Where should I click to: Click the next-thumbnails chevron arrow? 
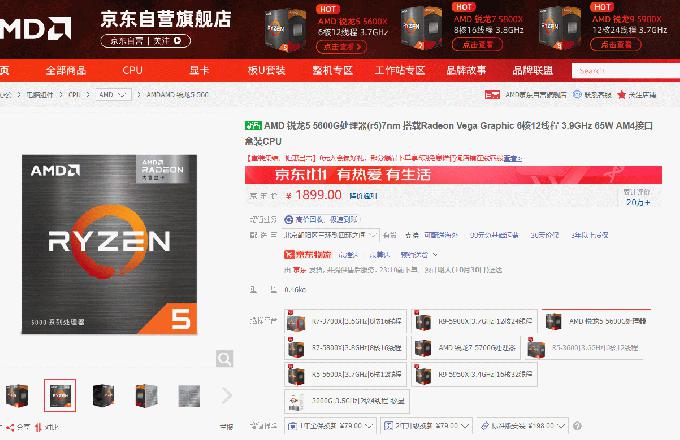click(x=227, y=395)
